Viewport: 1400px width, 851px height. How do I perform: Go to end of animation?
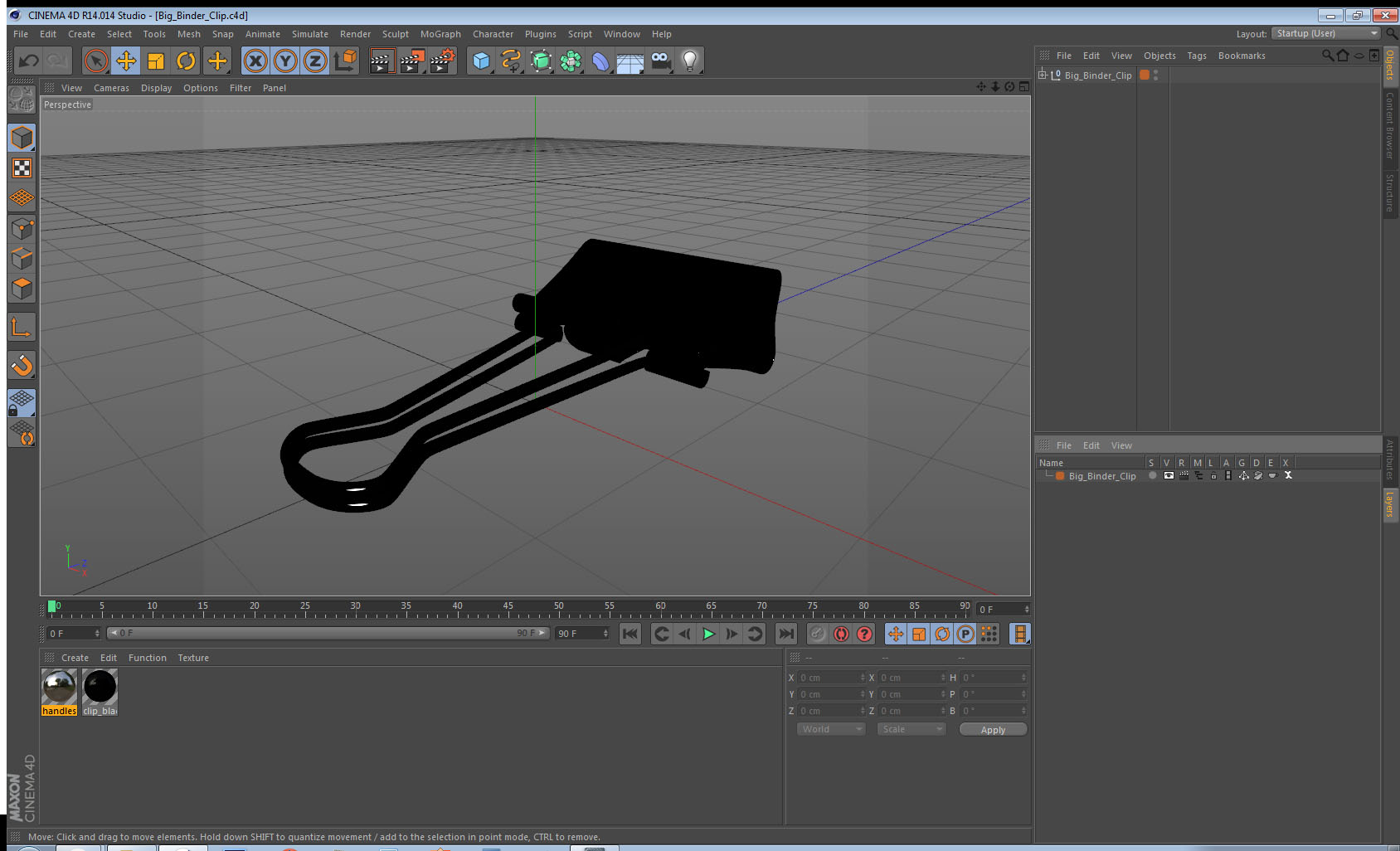785,634
